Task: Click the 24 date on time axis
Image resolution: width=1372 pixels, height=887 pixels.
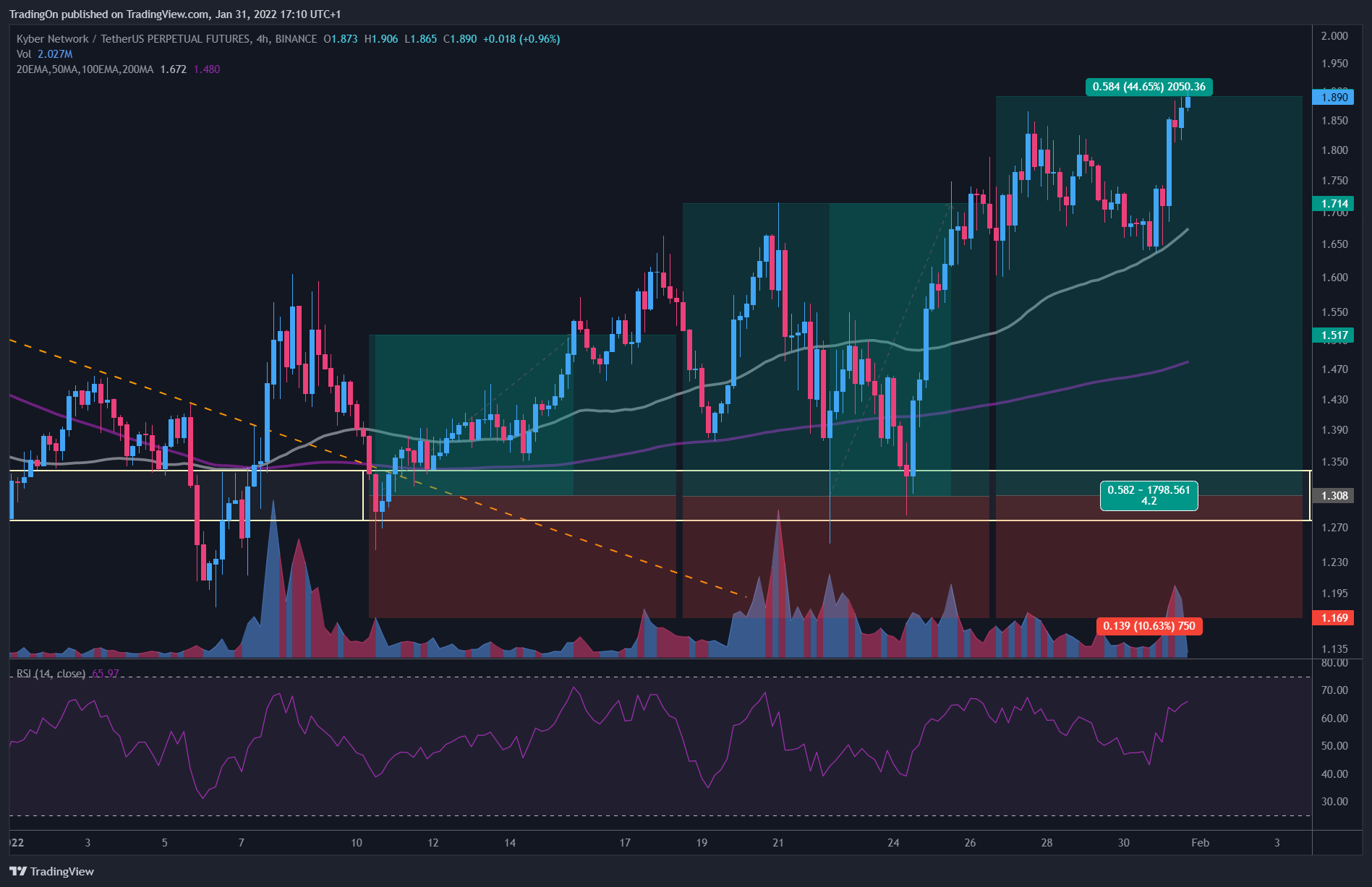Action: 893,843
